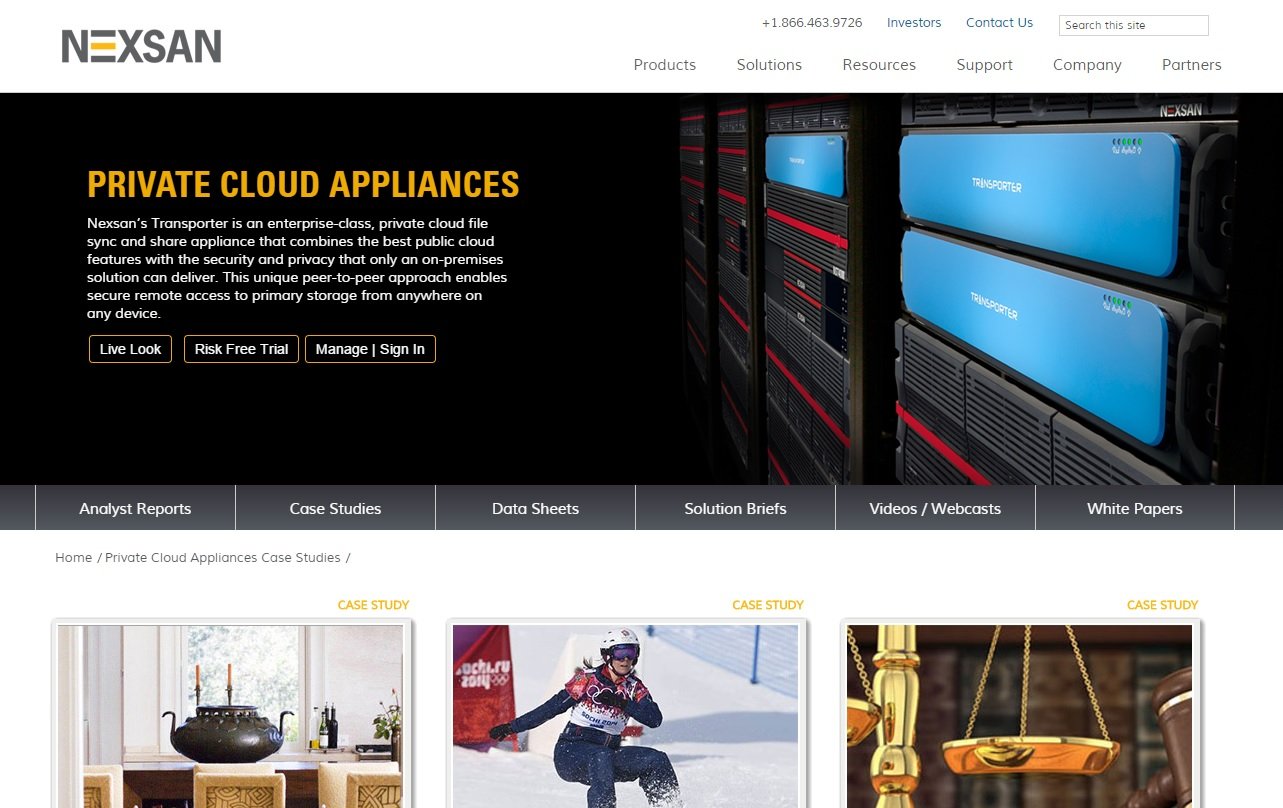Open the Partners menu
This screenshot has width=1283, height=808.
(1191, 65)
